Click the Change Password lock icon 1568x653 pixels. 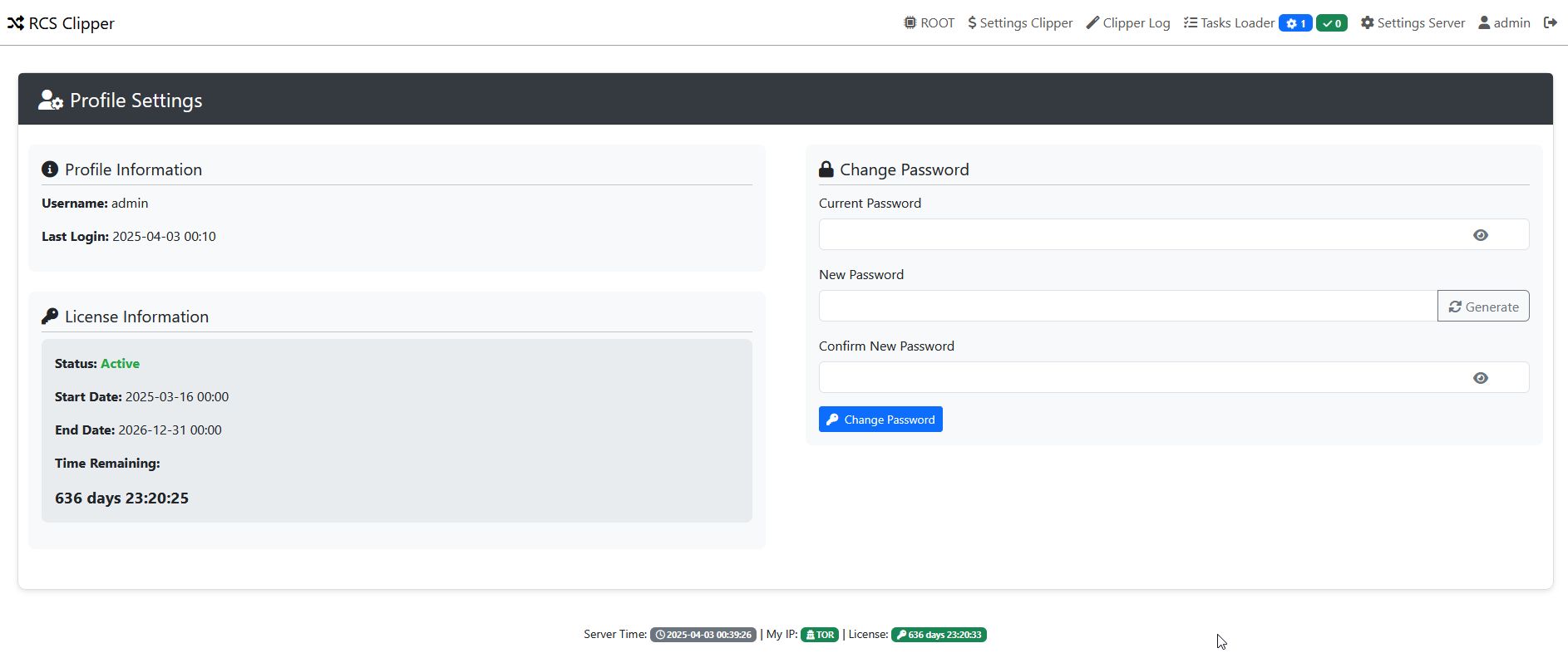(x=826, y=169)
